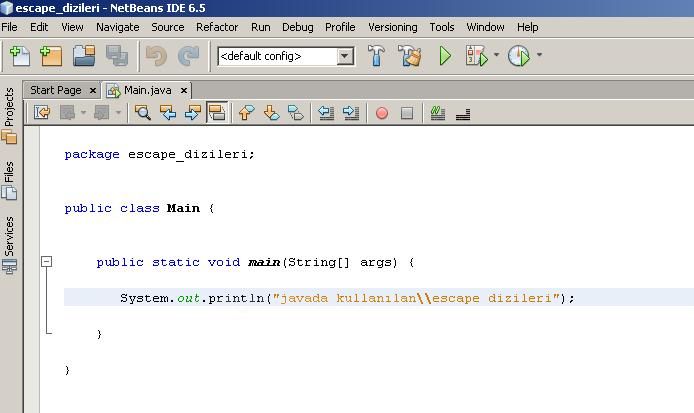
Task: Click the New Project icon
Action: click(51, 56)
